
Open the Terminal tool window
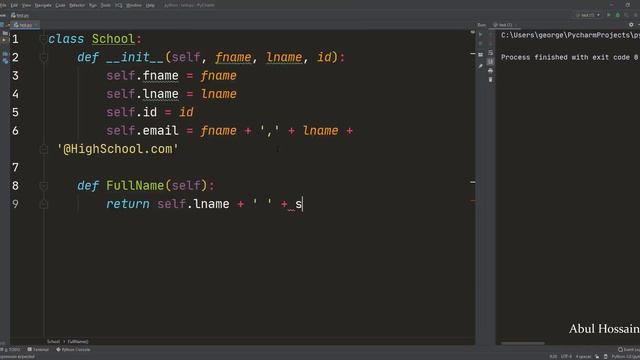click(x=38, y=350)
